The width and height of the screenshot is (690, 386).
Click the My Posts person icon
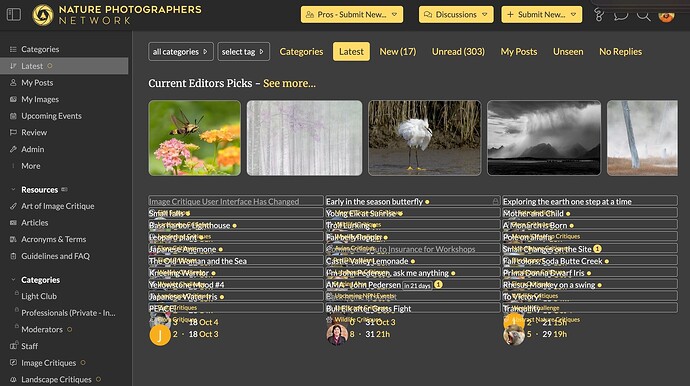click(13, 83)
